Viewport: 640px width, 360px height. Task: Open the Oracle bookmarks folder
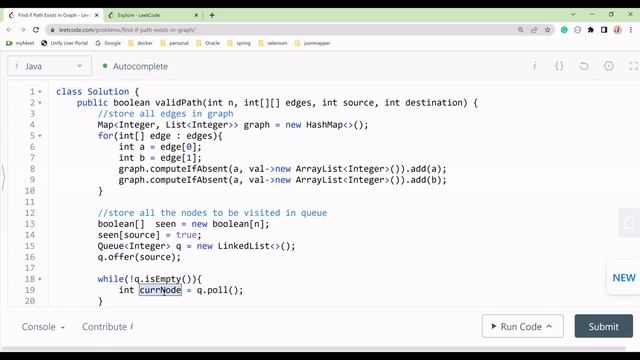(x=208, y=43)
